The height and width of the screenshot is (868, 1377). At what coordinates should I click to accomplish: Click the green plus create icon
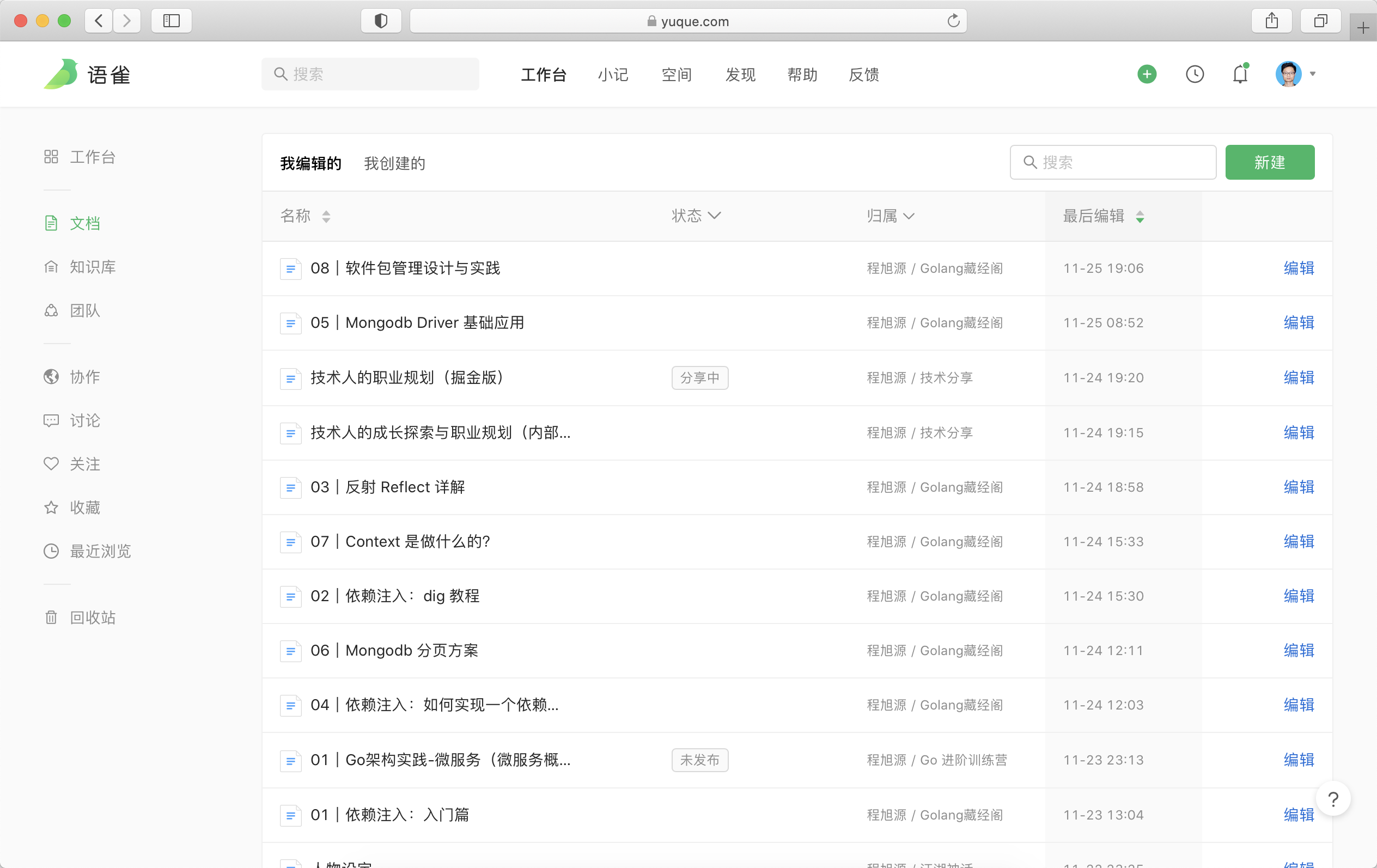(x=1147, y=75)
